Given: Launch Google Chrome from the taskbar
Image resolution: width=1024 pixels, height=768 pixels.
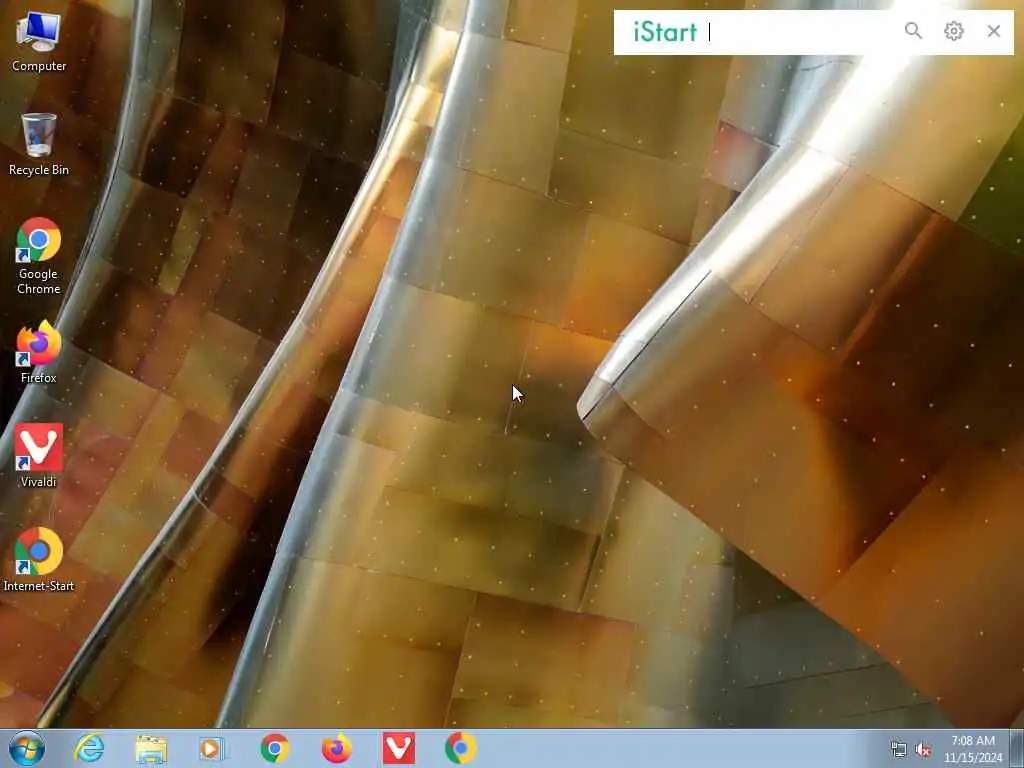Looking at the screenshot, I should [x=274, y=748].
